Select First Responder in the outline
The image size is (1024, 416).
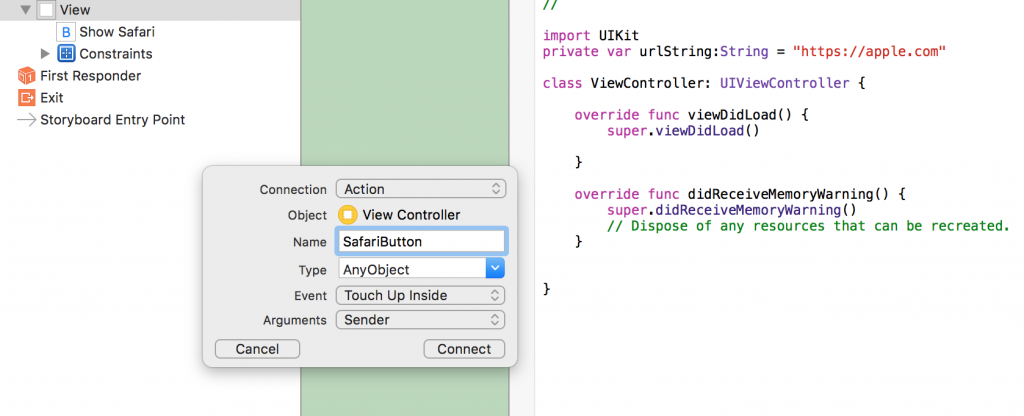[91, 76]
